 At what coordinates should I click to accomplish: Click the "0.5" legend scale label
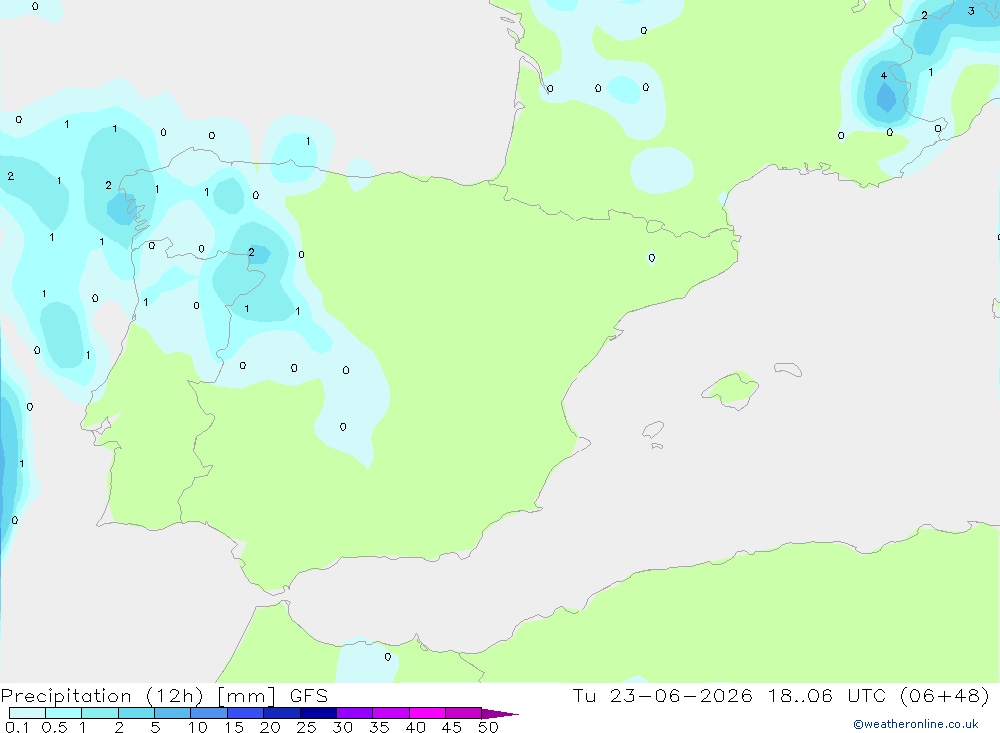(x=54, y=727)
